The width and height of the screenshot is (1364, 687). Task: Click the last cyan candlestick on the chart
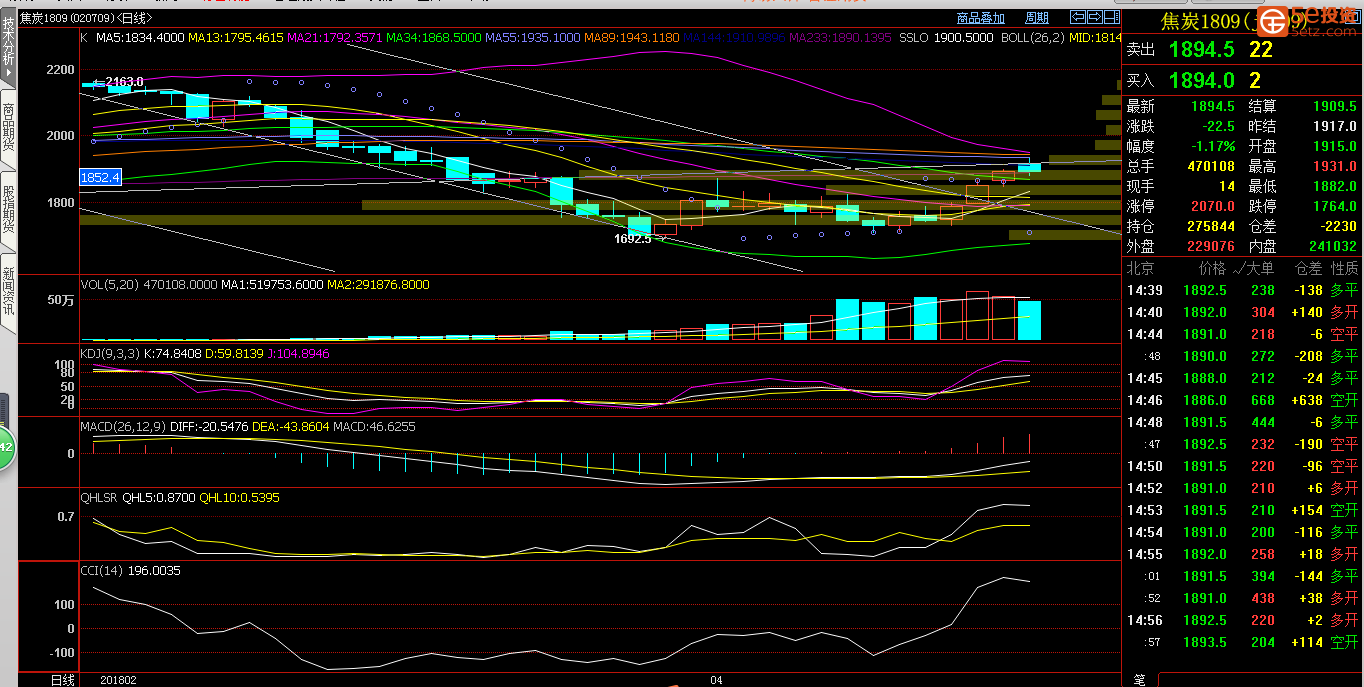pos(1029,167)
